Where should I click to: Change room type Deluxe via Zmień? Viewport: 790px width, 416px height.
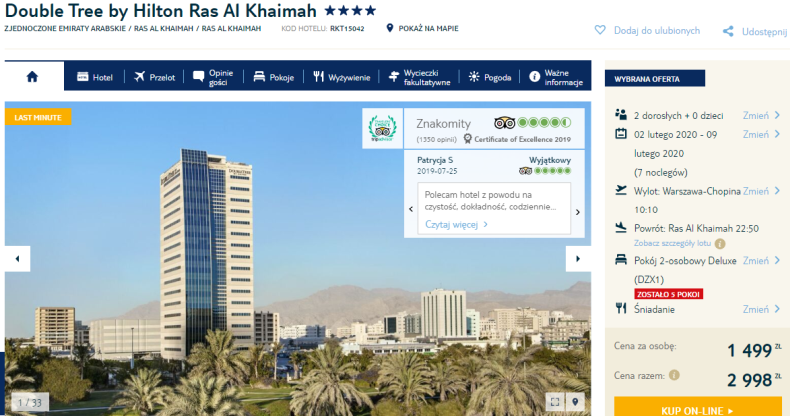(761, 260)
